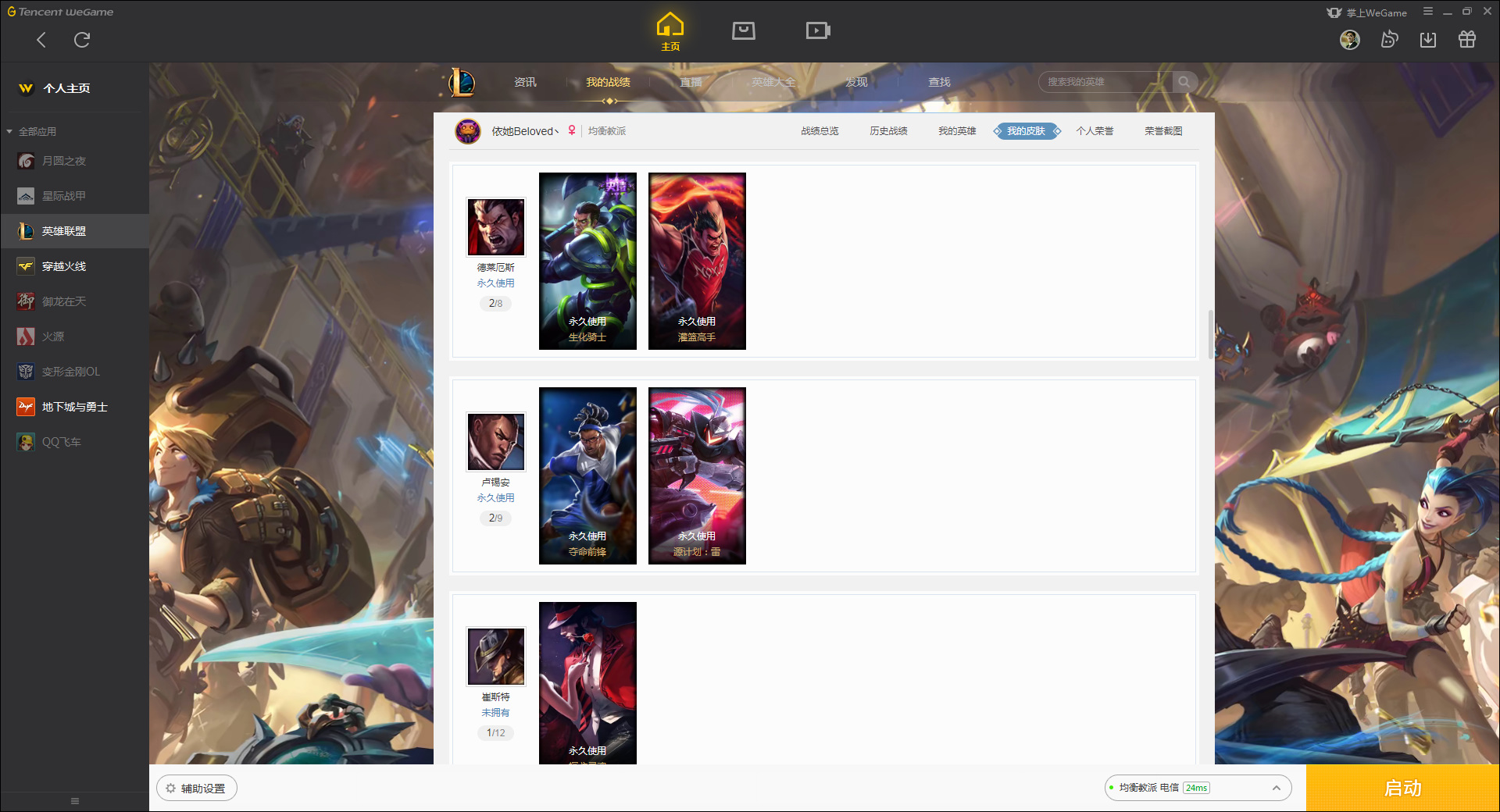1500x812 pixels.
Task: Click the League of Legends logo icon
Action: coord(461,82)
